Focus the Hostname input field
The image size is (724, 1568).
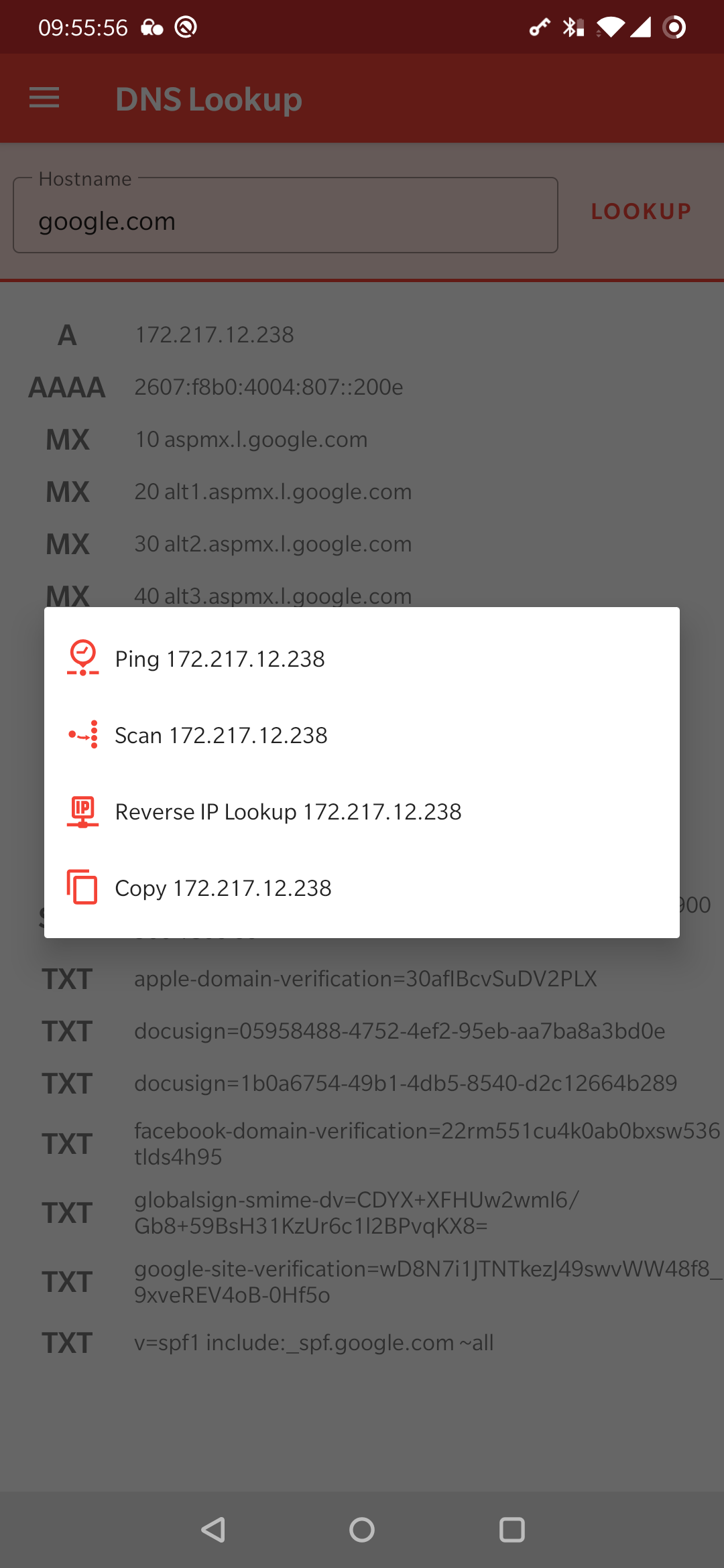click(286, 220)
